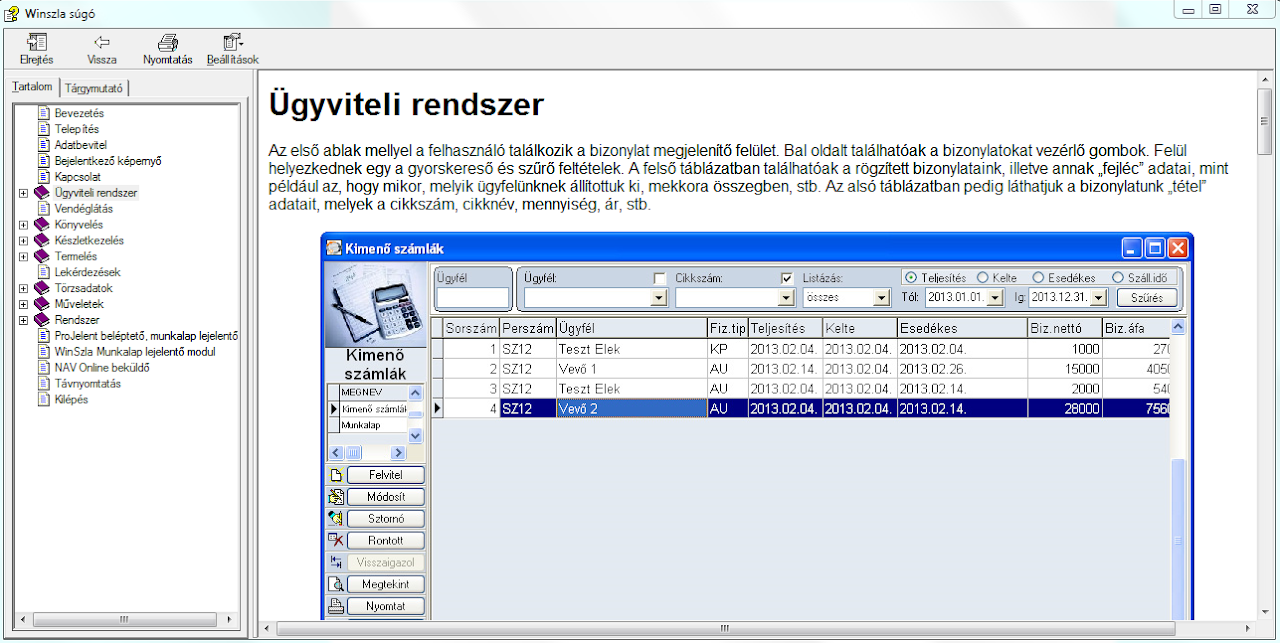The height and width of the screenshot is (643, 1280).
Task: Click the empty Ügyfél input field
Action: click(473, 298)
